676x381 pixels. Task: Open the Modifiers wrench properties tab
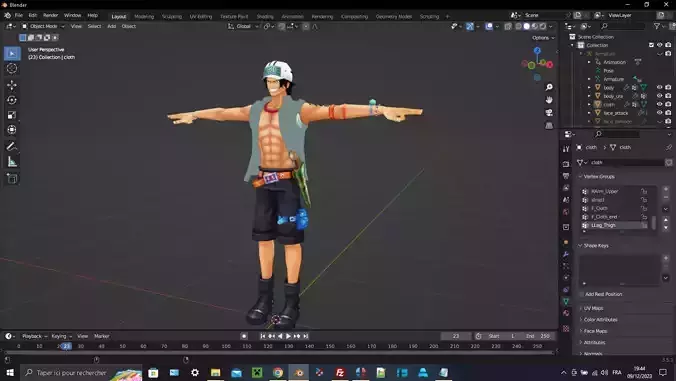coord(566,254)
